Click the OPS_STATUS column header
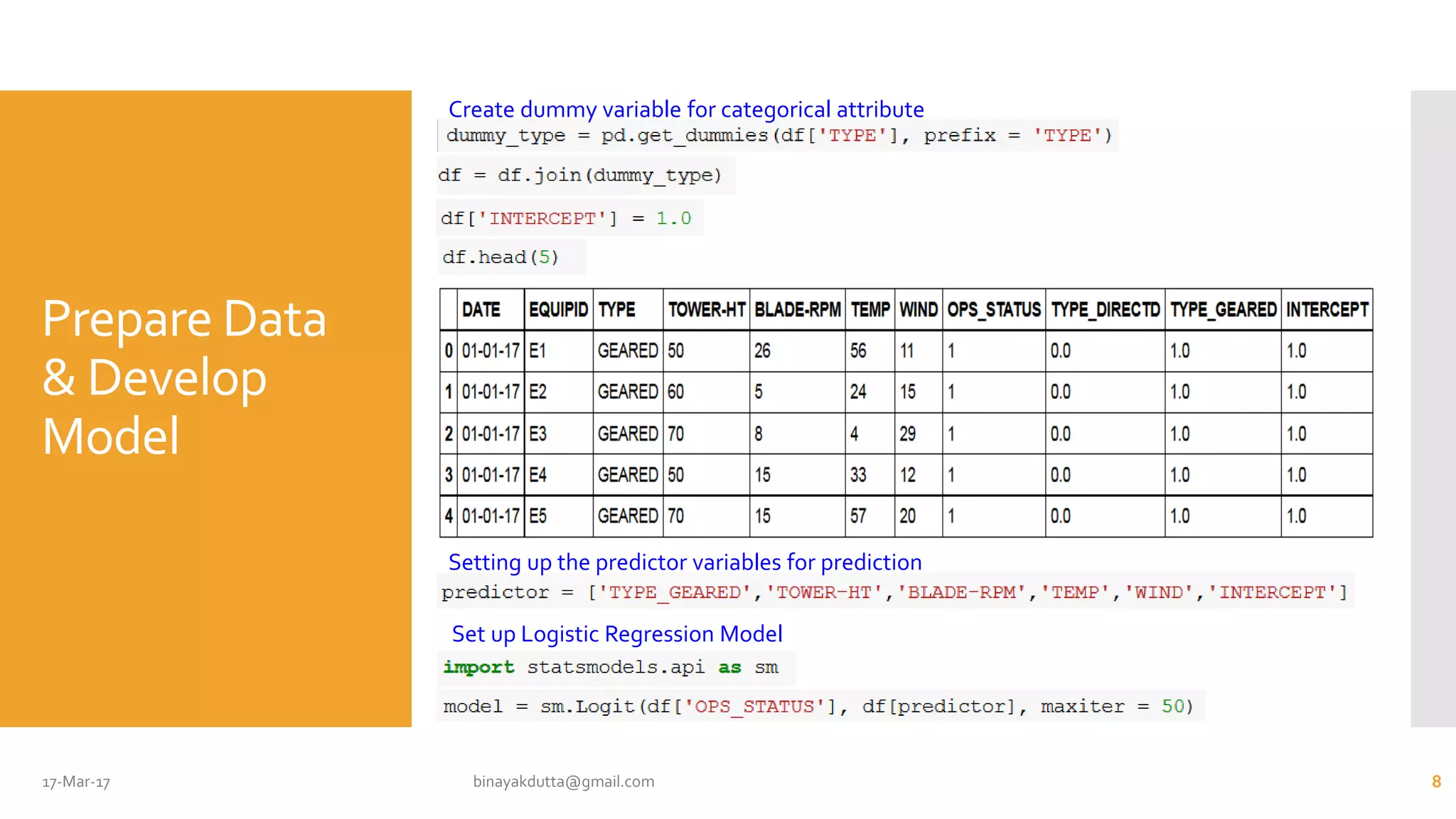This screenshot has width=1456, height=819. [994, 310]
